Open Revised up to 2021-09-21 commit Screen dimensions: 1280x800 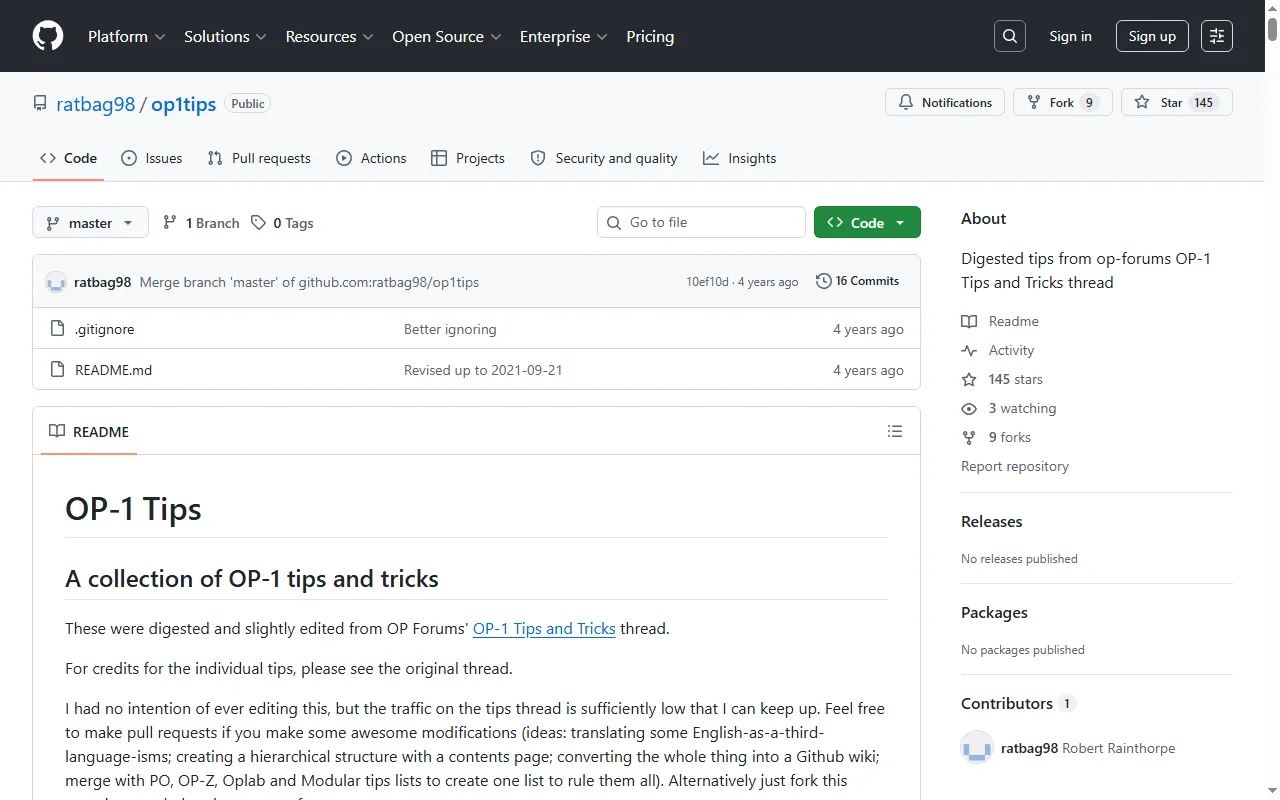coord(483,370)
